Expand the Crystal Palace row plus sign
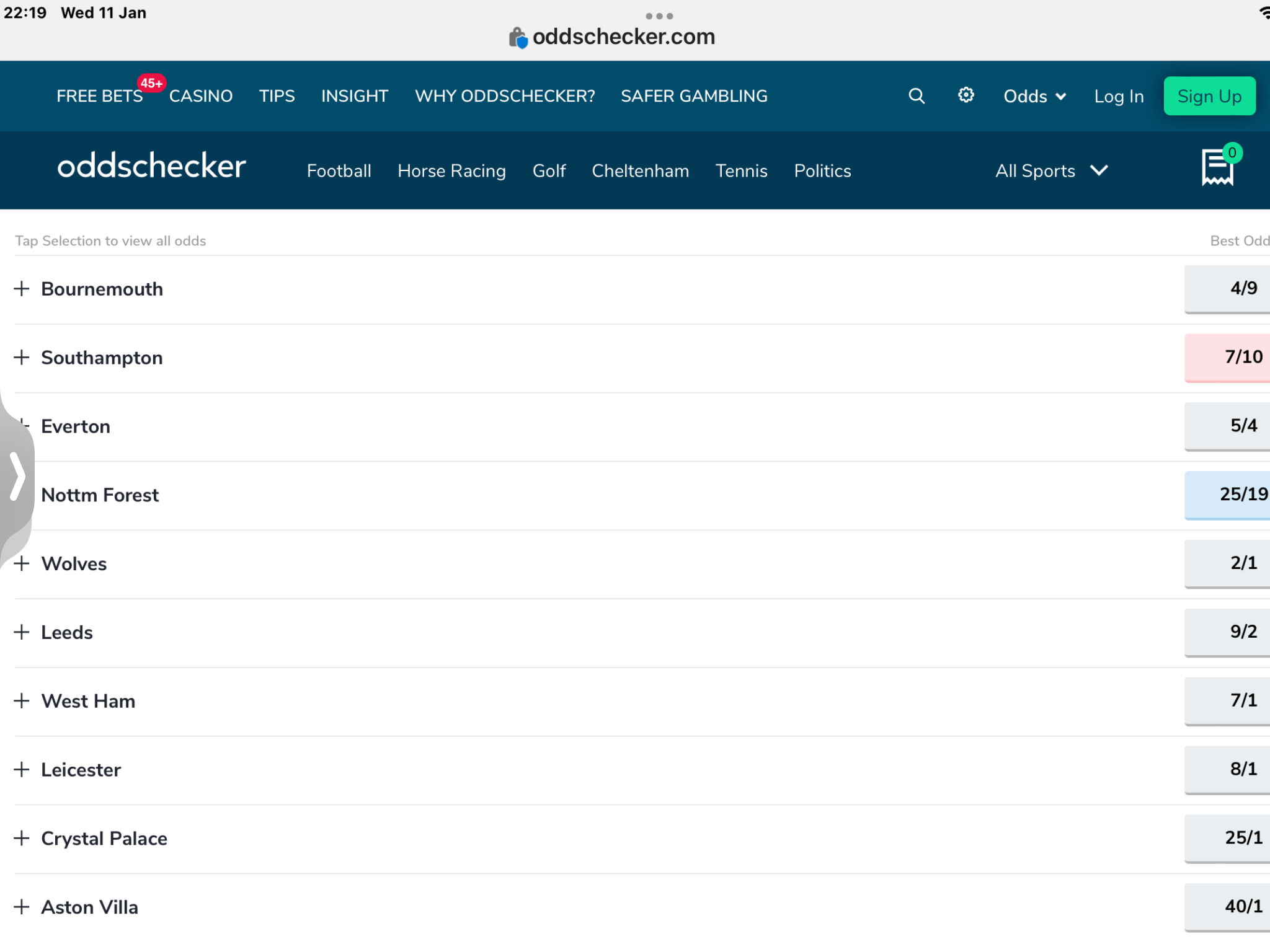 (22, 839)
